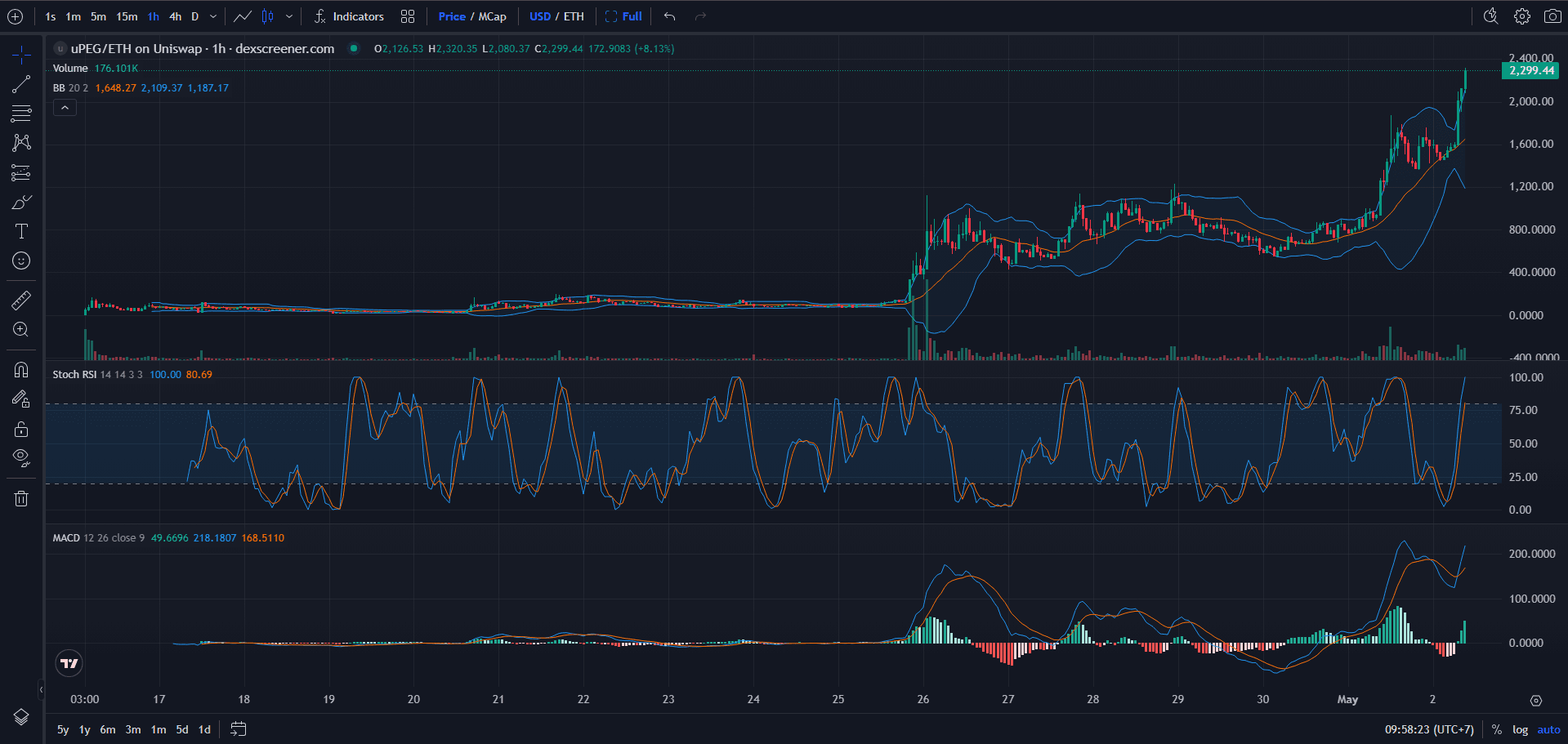Select the D daily timeframe
The image size is (1568, 744).
click(x=194, y=16)
